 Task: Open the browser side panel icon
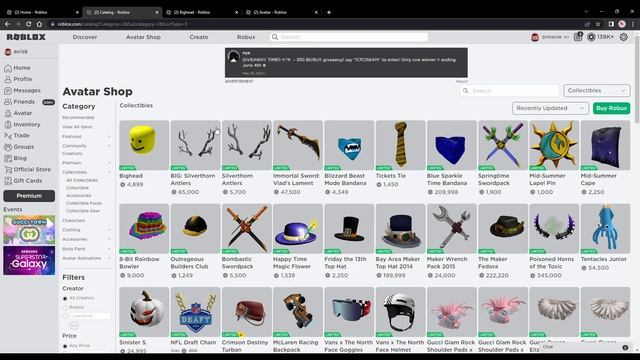[x=611, y=24]
